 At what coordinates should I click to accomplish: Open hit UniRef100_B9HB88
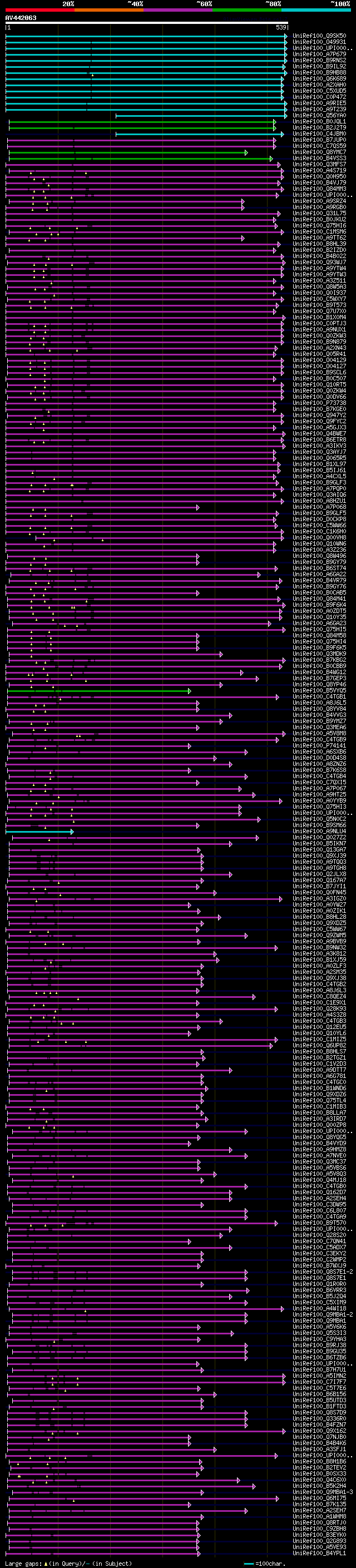[x=319, y=72]
